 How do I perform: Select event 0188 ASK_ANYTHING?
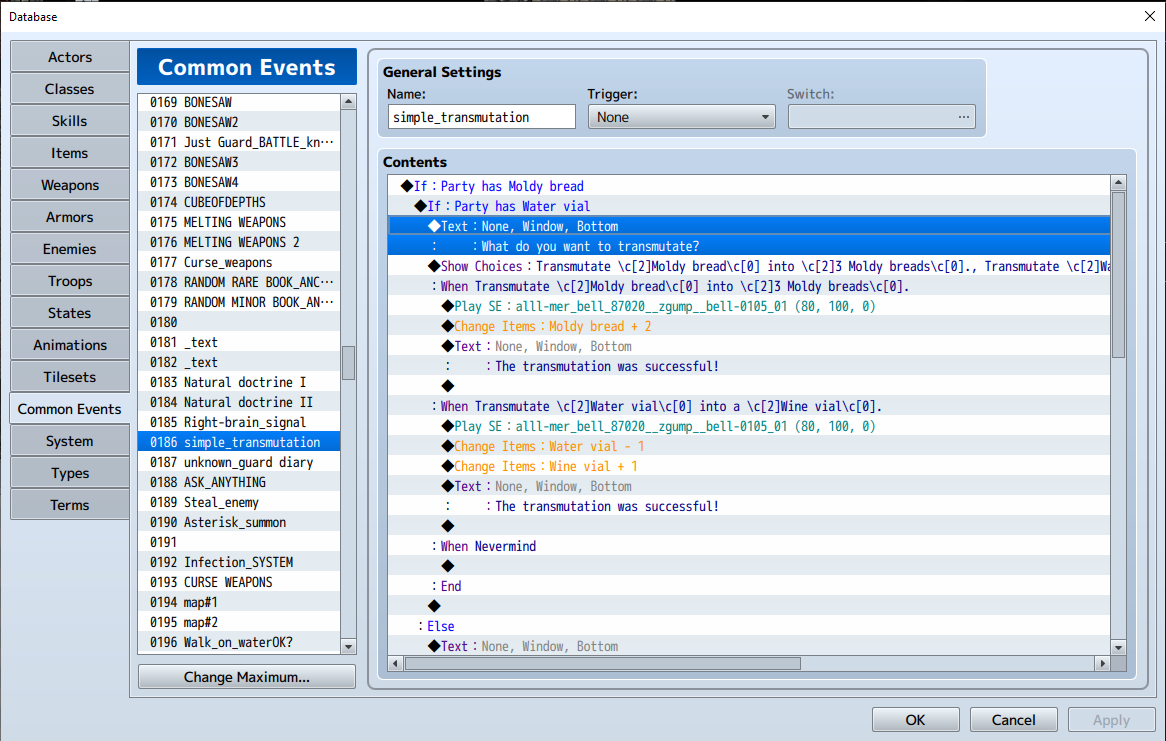(x=239, y=482)
